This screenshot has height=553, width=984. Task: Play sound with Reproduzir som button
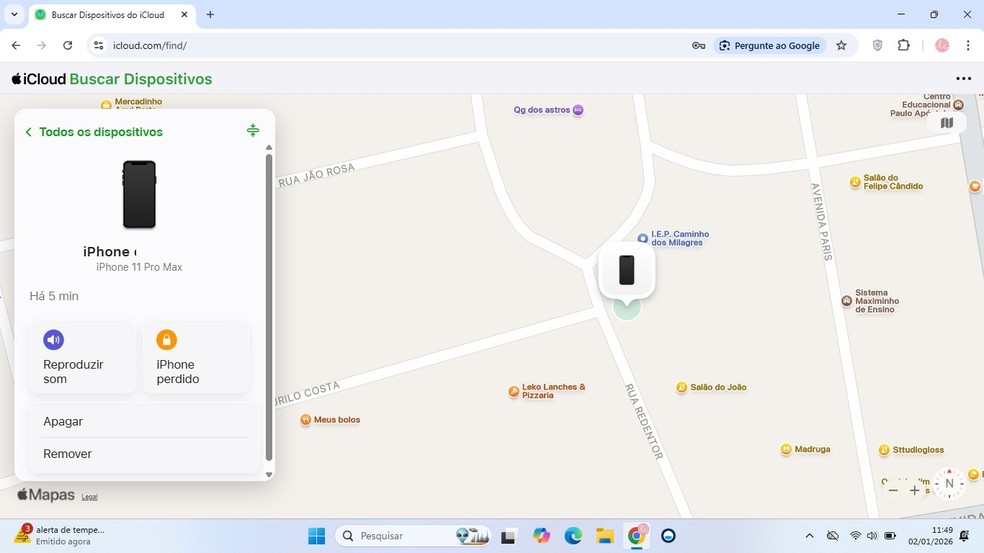(x=82, y=357)
